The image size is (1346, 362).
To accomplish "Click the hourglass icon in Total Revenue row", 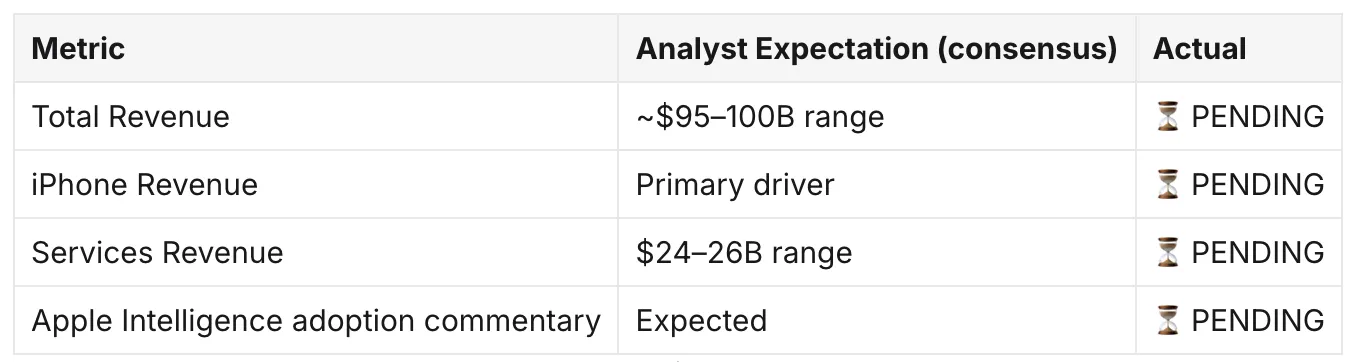I will click(1167, 117).
